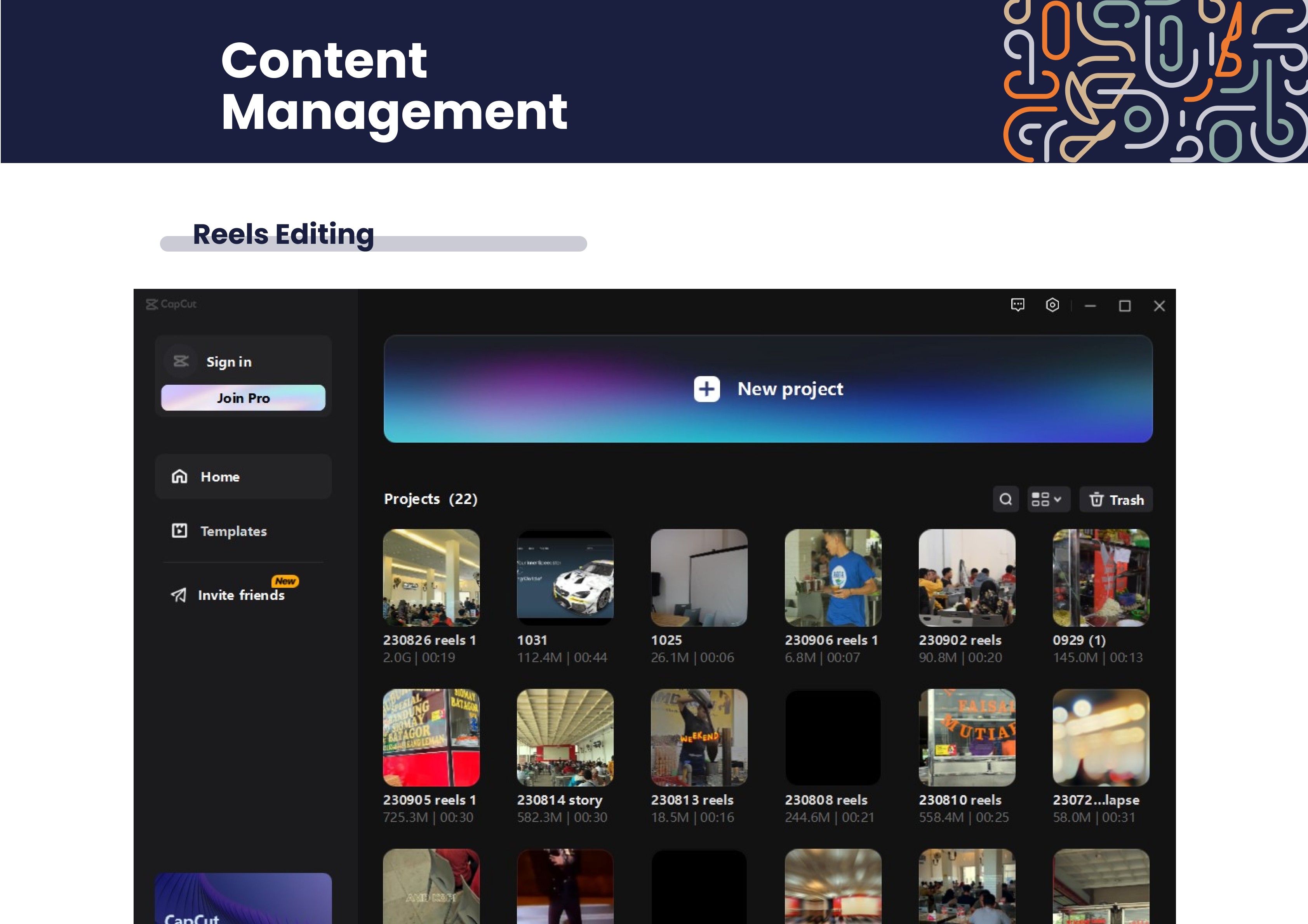Open the 230810 reels project thumbnail
The image size is (1308, 924).
point(966,737)
